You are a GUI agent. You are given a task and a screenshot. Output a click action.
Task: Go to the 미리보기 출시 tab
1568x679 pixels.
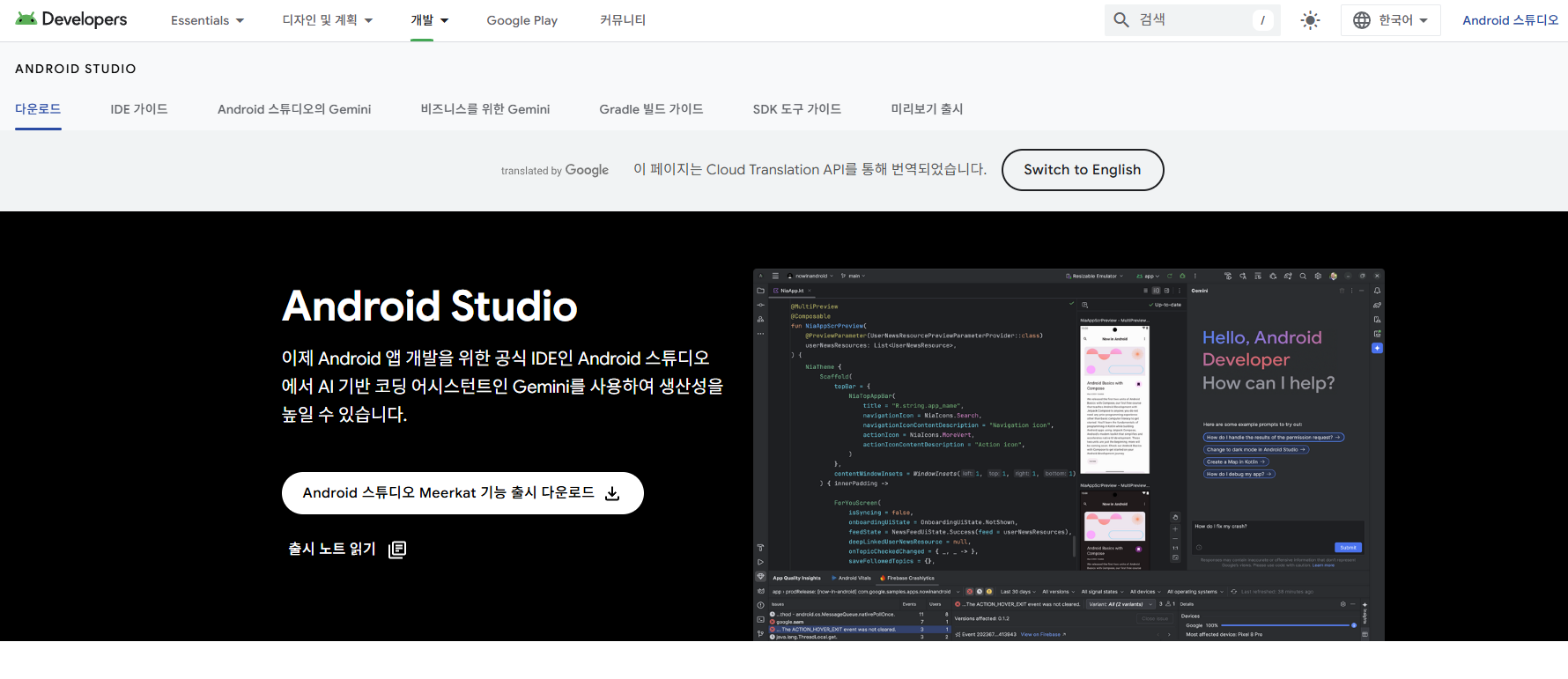pos(927,109)
